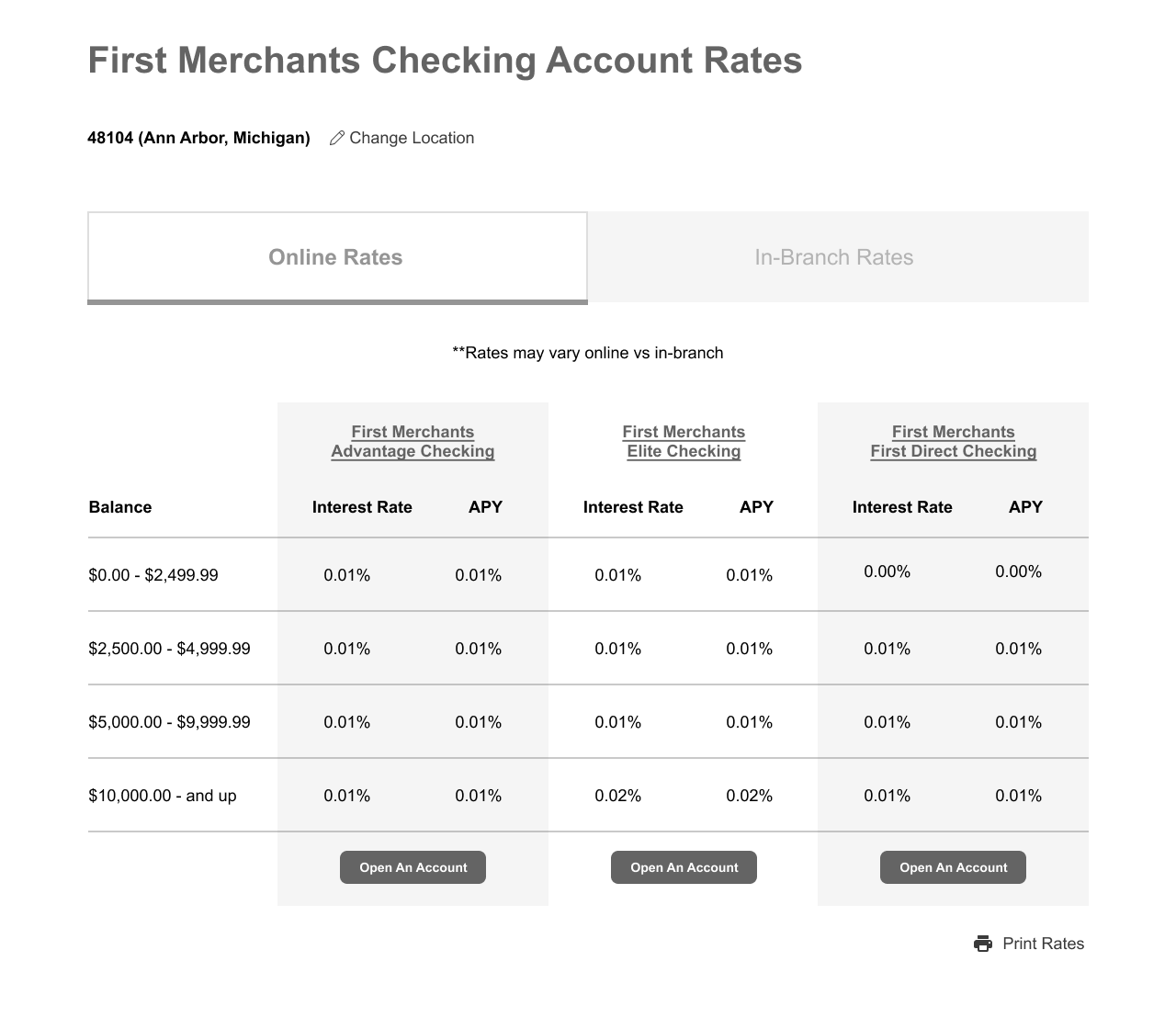This screenshot has height=1018, width=1176.
Task: Click the Print Rates text link
Action: click(x=1043, y=944)
